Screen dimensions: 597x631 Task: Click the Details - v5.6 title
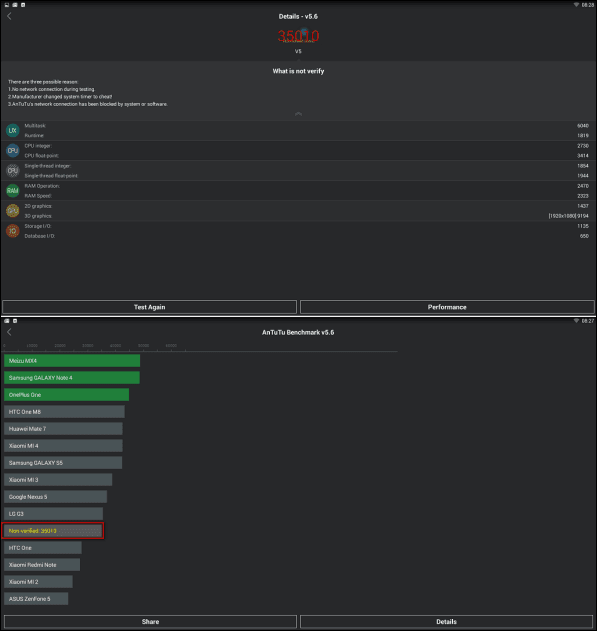coord(298,16)
